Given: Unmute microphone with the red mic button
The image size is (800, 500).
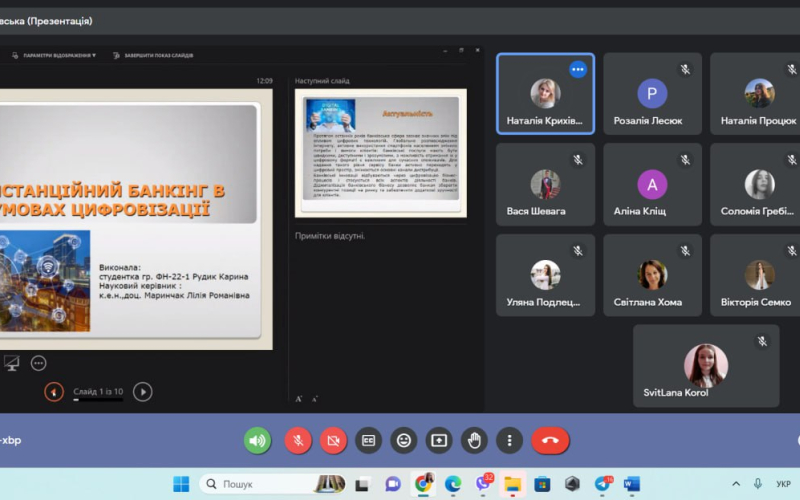Looking at the screenshot, I should tap(298, 440).
